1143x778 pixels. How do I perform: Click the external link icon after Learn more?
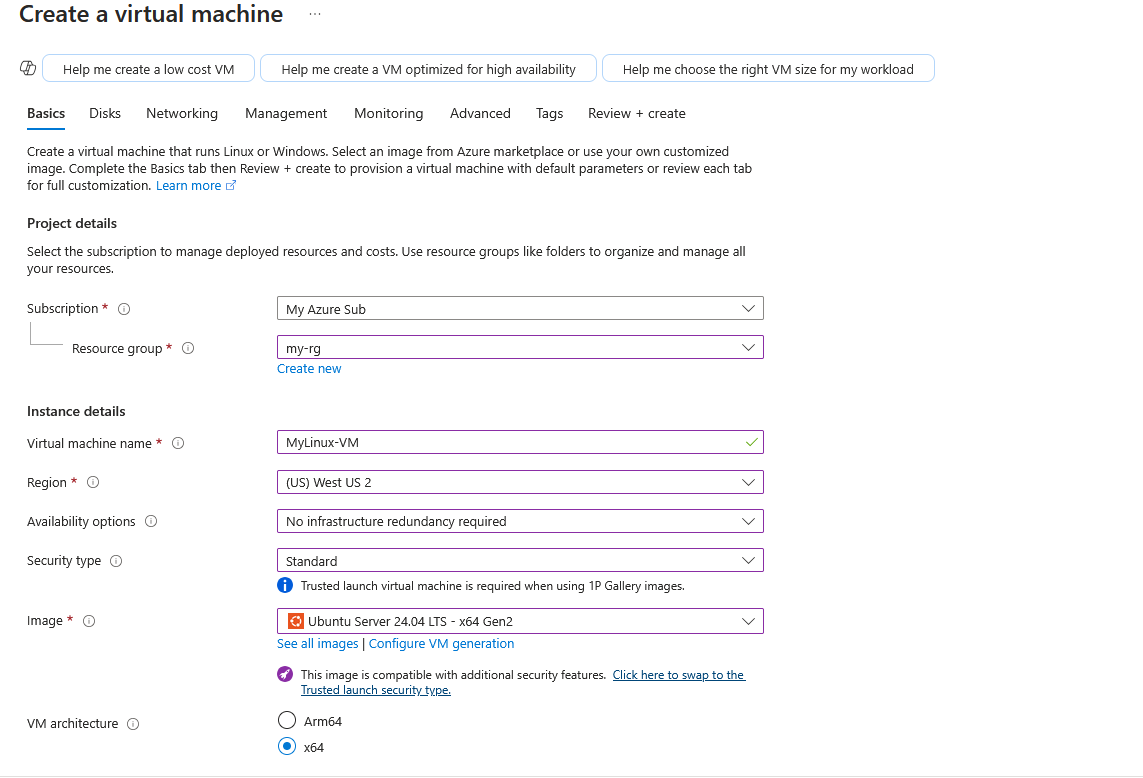click(x=231, y=185)
